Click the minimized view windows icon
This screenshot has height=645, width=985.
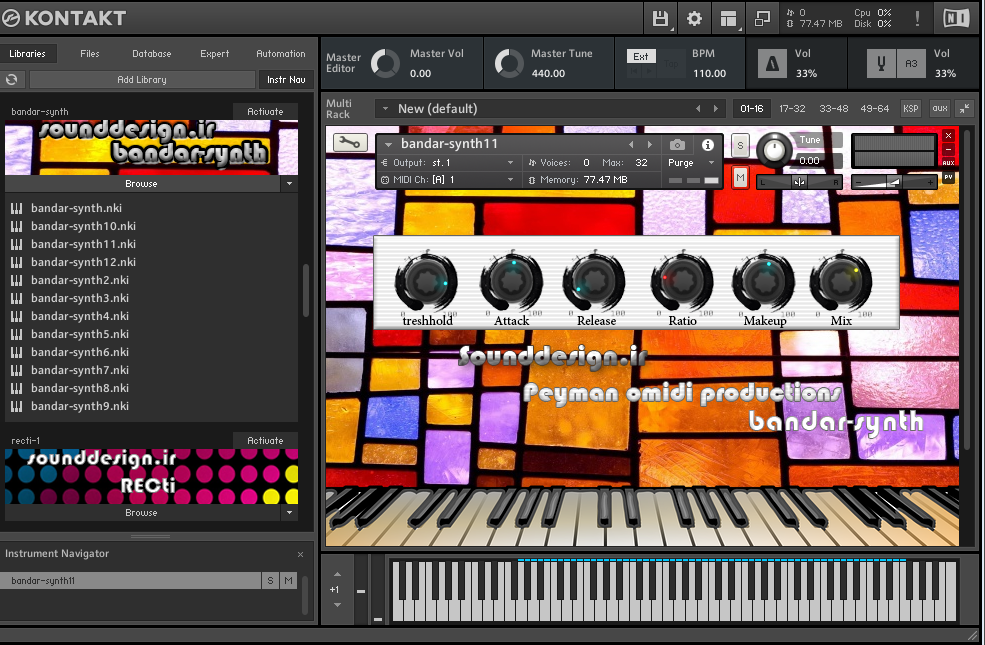[x=762, y=19]
